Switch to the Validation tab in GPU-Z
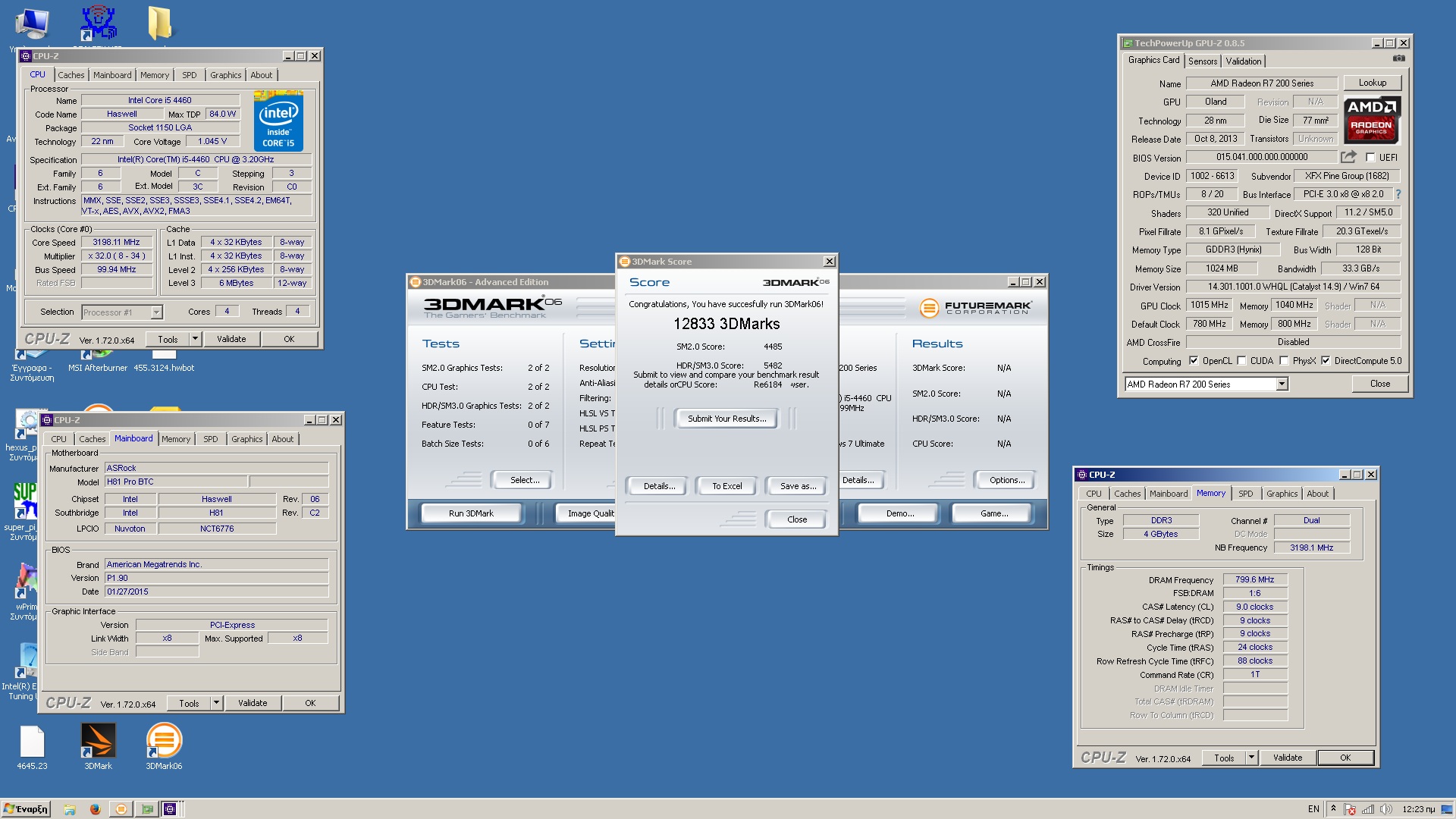 pyautogui.click(x=1244, y=61)
